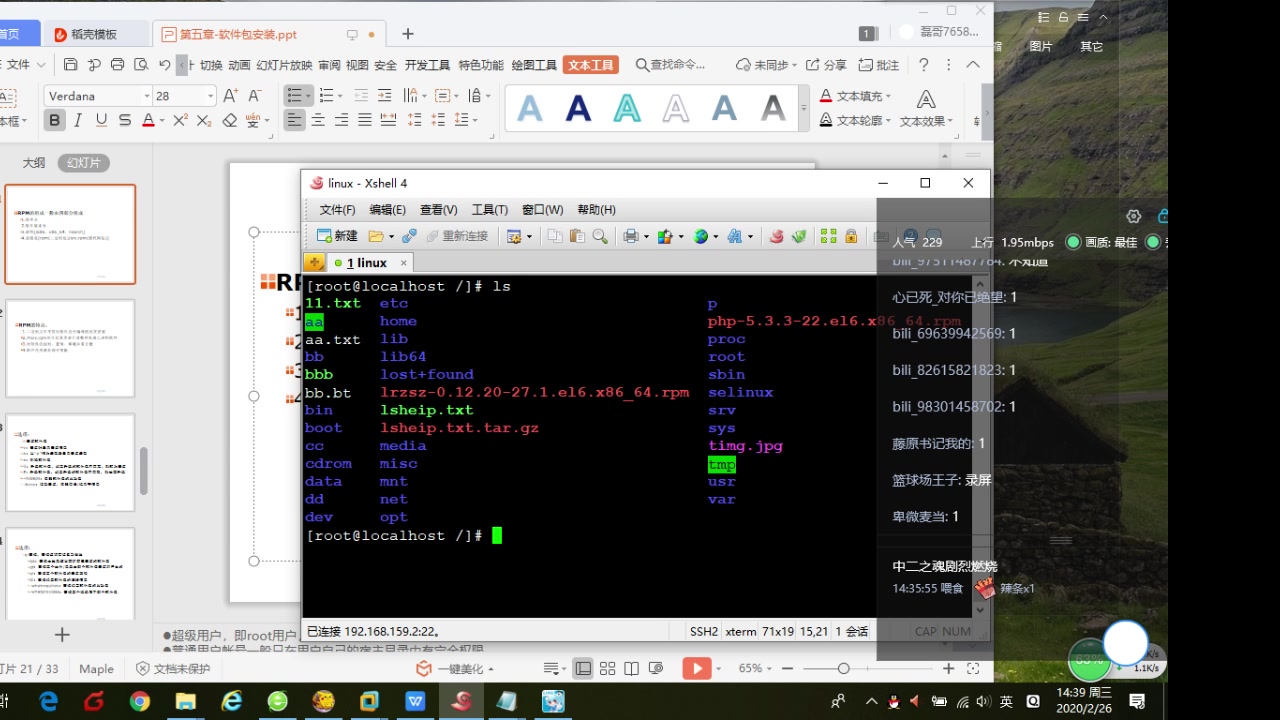The width and height of the screenshot is (1280, 720).
Task: Click the 查找命令 search field
Action: (x=671, y=65)
